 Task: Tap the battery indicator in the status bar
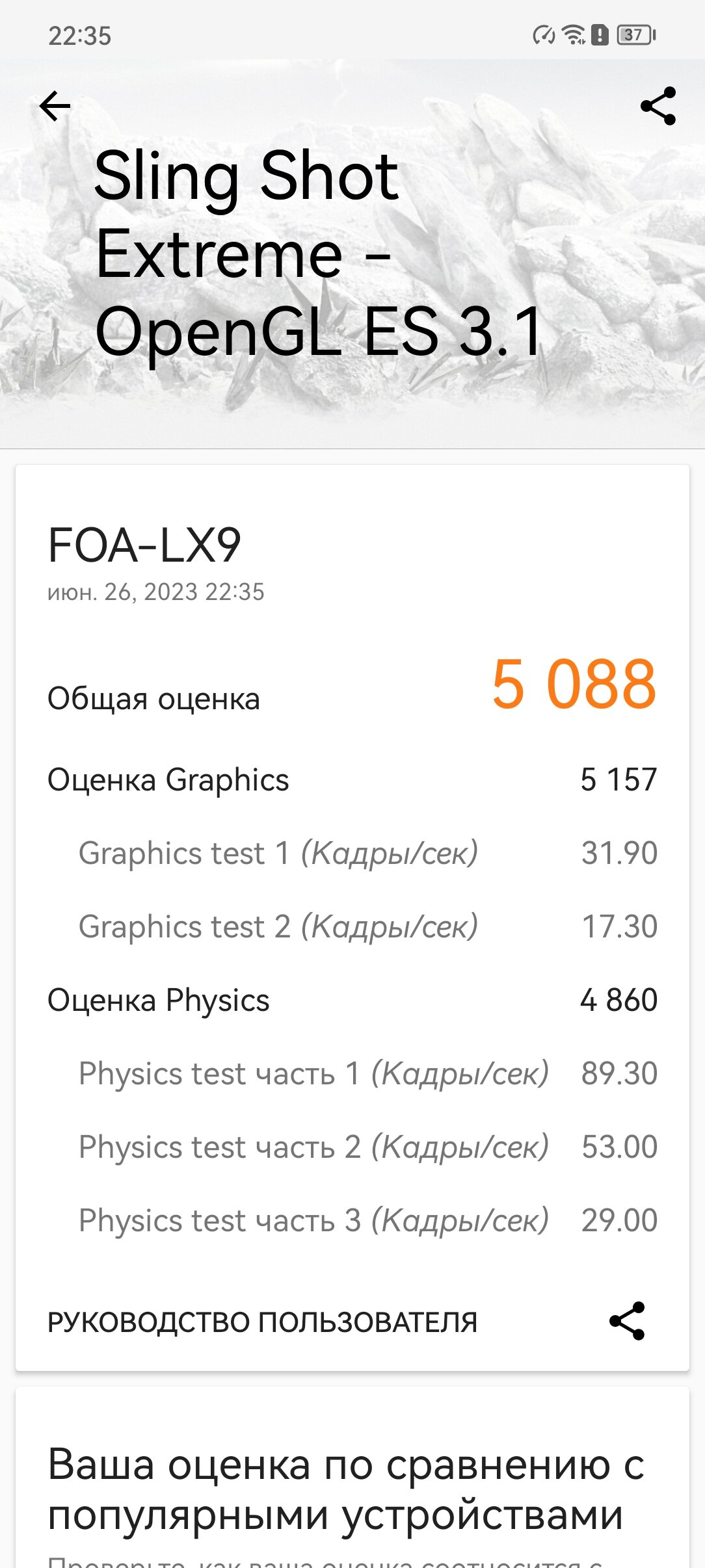click(636, 34)
